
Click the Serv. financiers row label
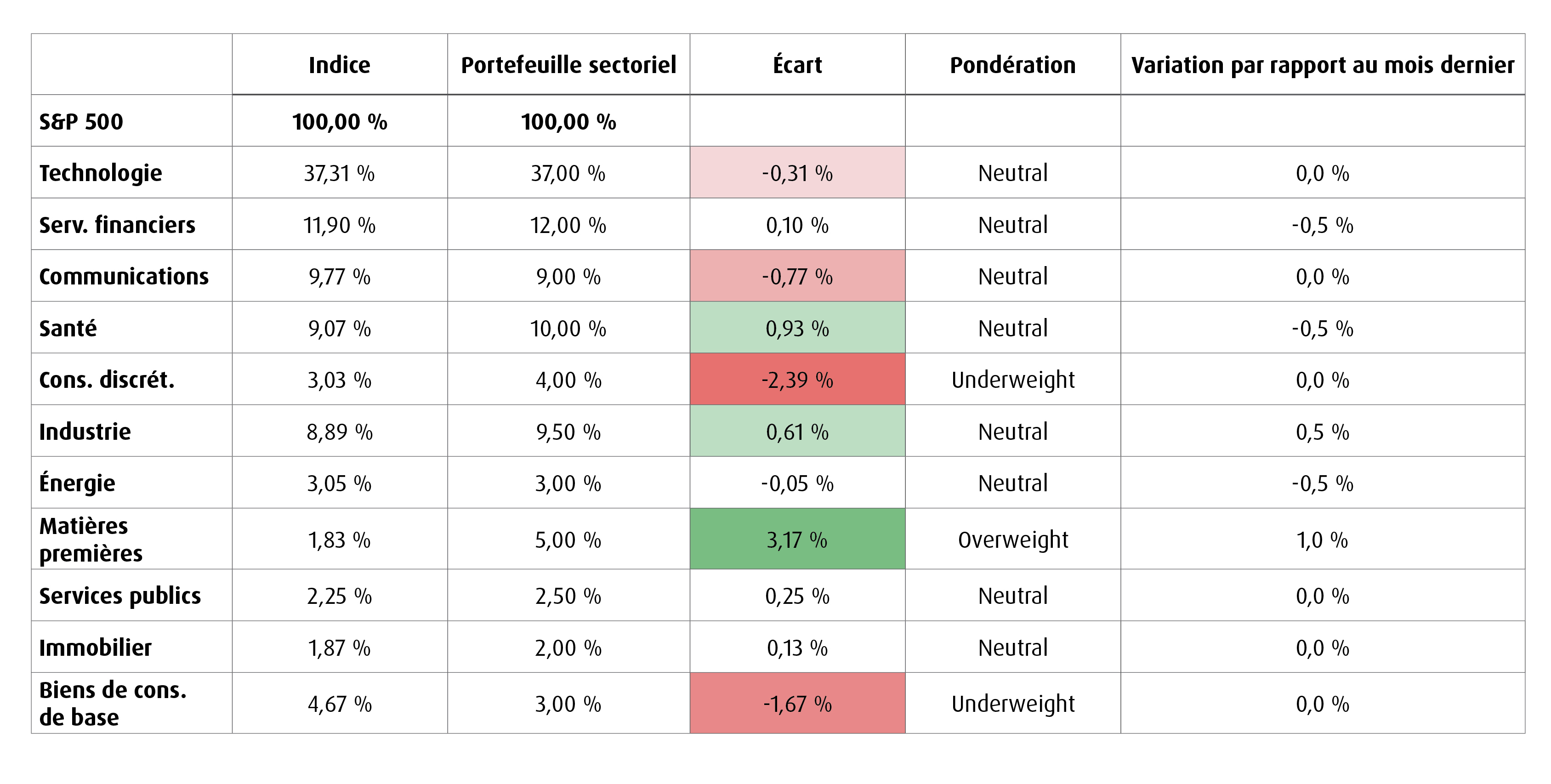(x=117, y=225)
